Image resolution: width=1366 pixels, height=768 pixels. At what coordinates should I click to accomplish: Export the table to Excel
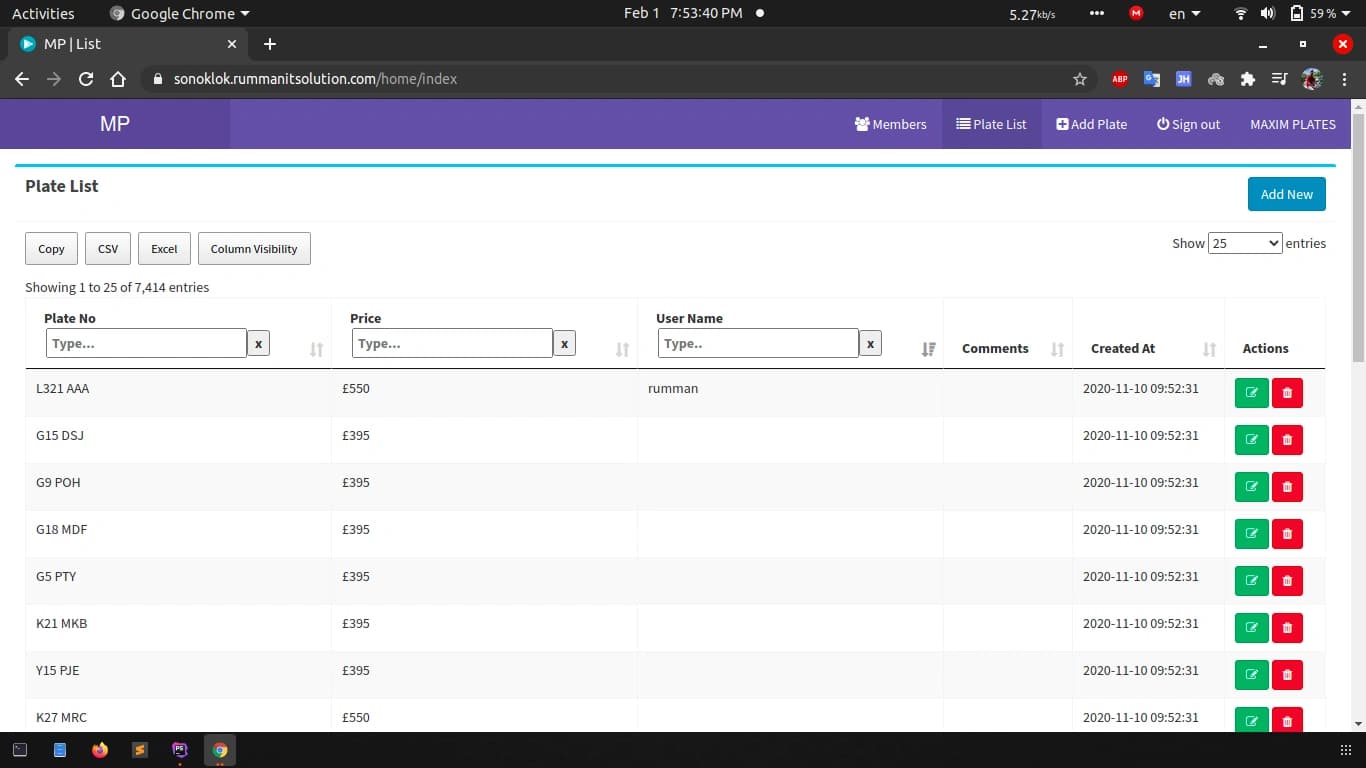(x=164, y=249)
